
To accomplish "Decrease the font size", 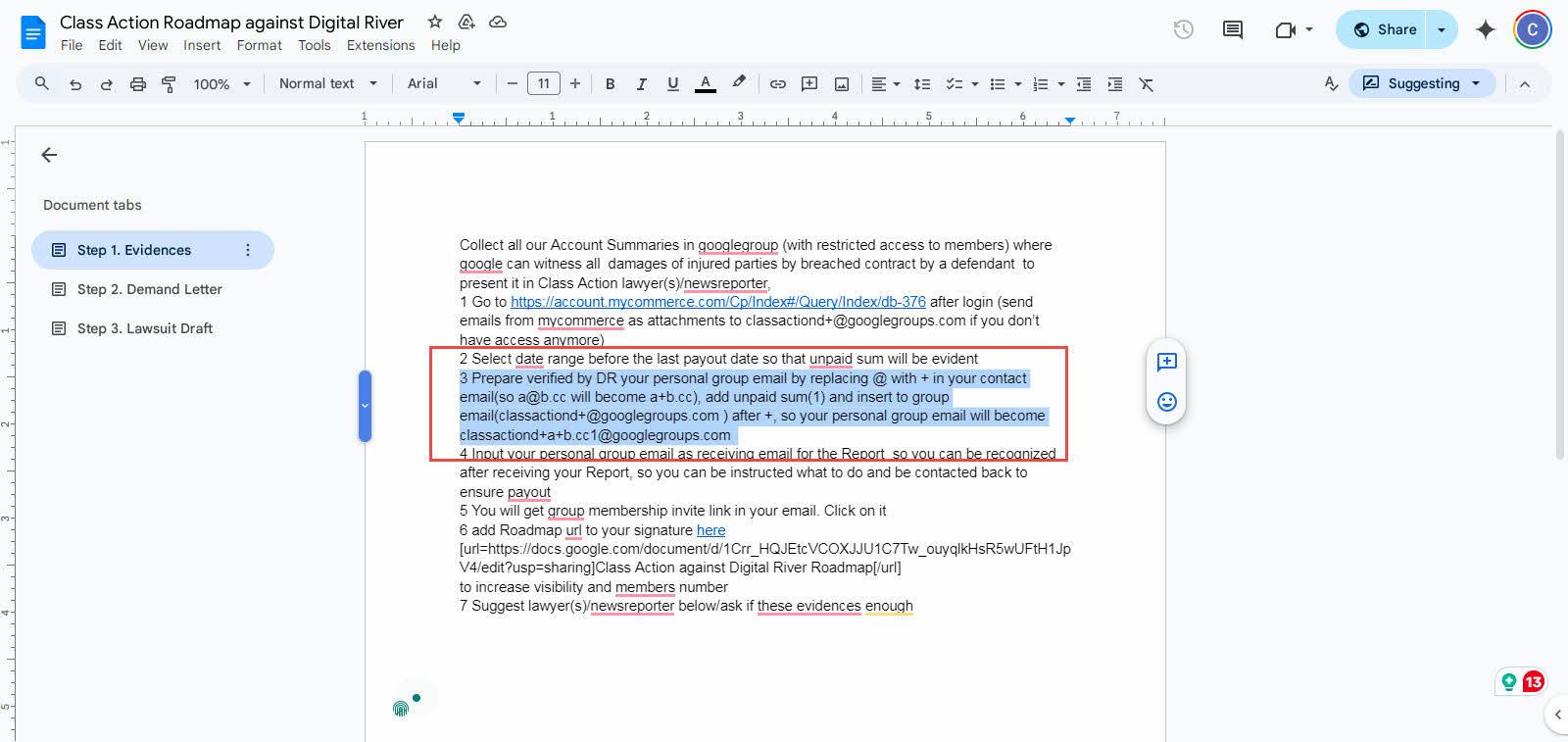I will [512, 84].
